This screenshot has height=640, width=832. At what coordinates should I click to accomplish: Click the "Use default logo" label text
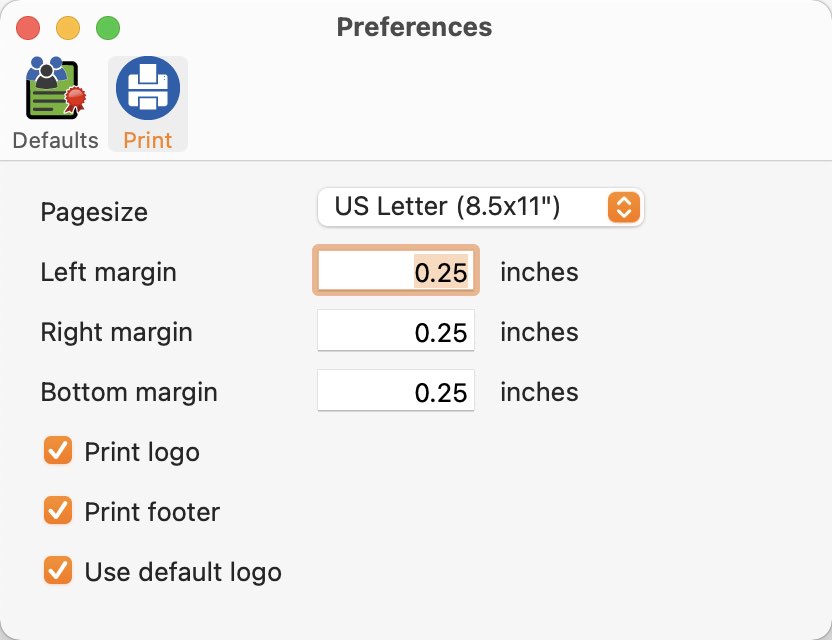(183, 572)
